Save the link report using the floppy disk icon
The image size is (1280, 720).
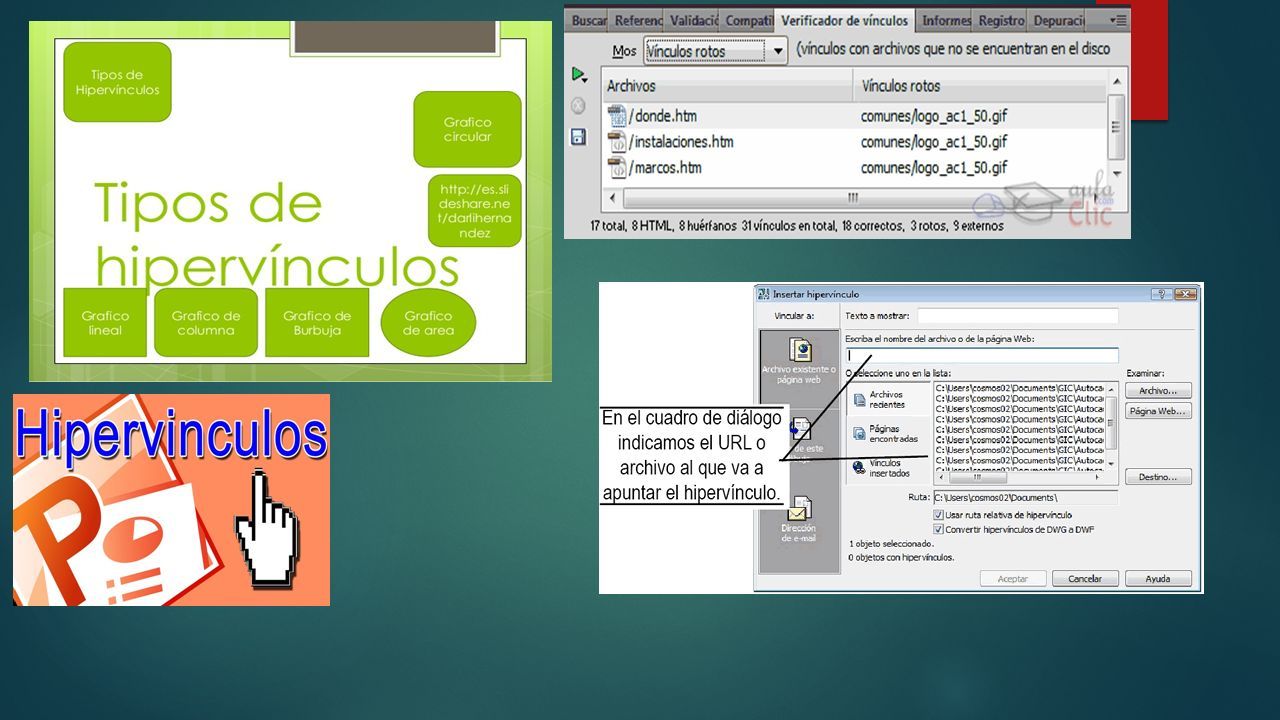tap(578, 137)
